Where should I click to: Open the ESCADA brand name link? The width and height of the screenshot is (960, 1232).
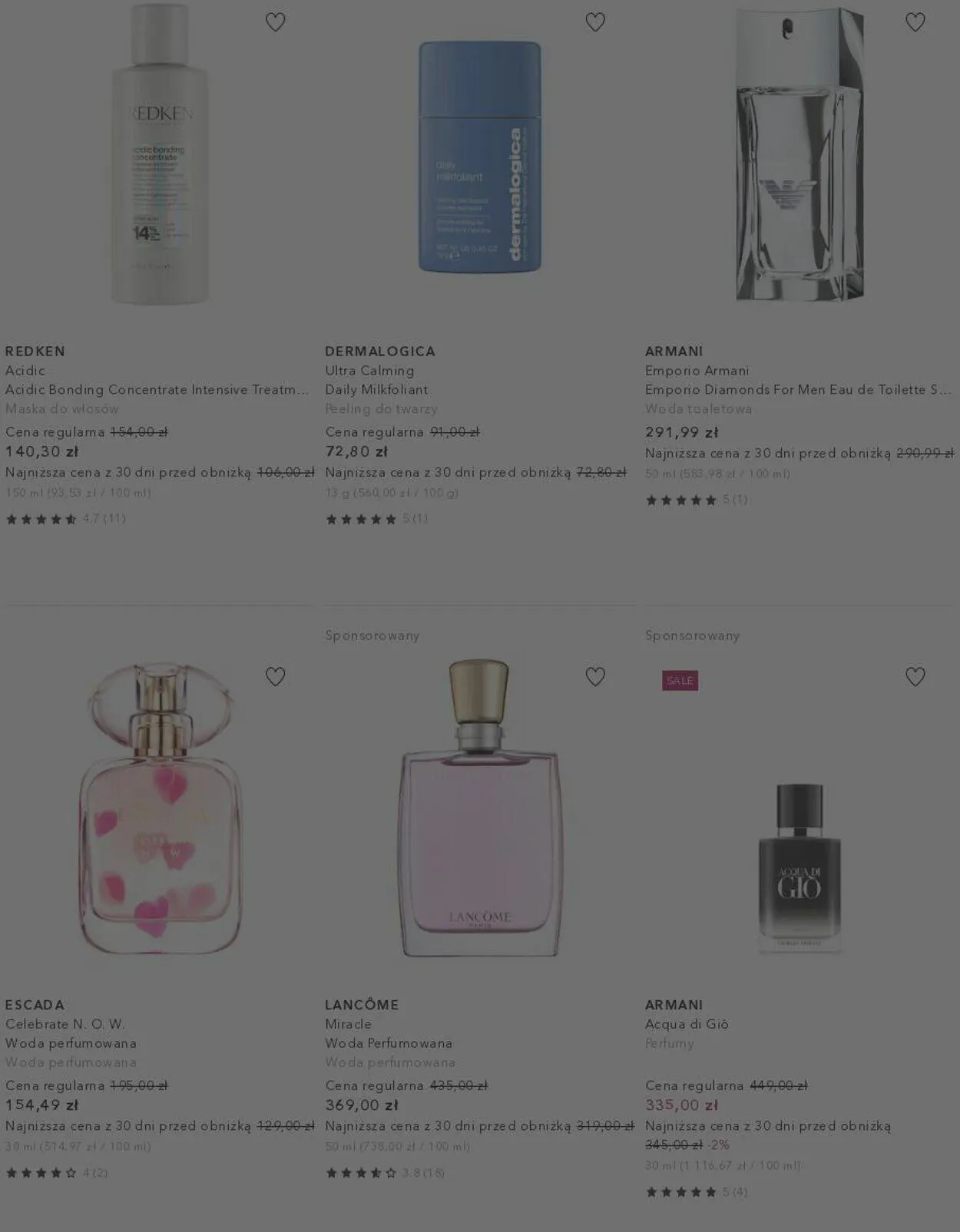pyautogui.click(x=35, y=1005)
